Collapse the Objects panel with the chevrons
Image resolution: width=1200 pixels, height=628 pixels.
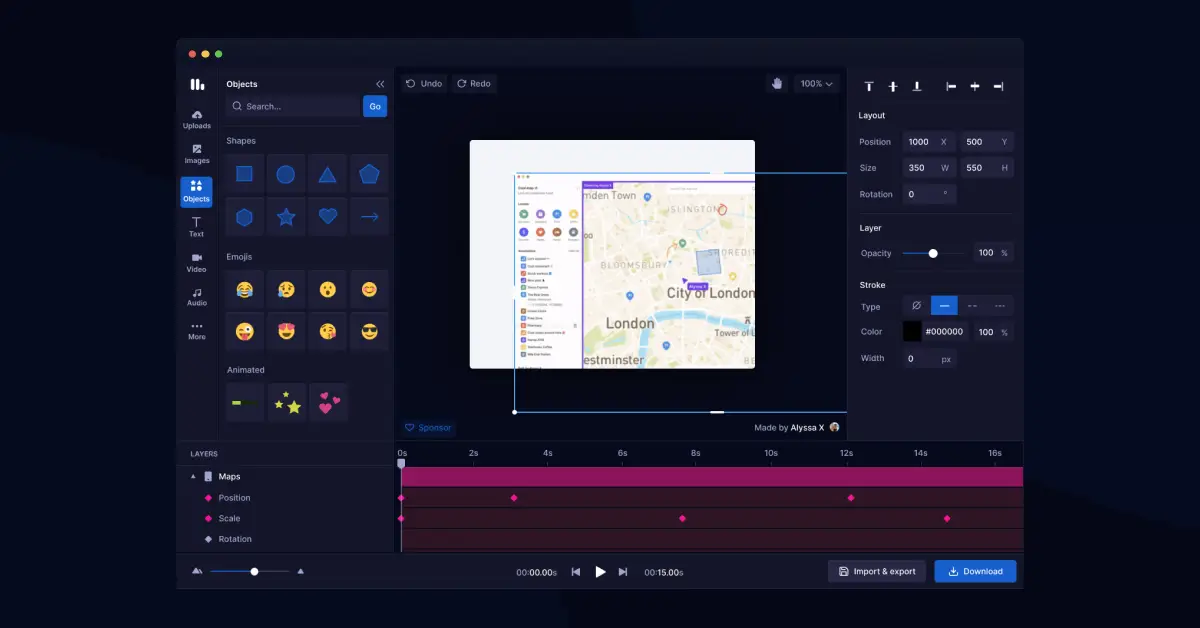380,84
